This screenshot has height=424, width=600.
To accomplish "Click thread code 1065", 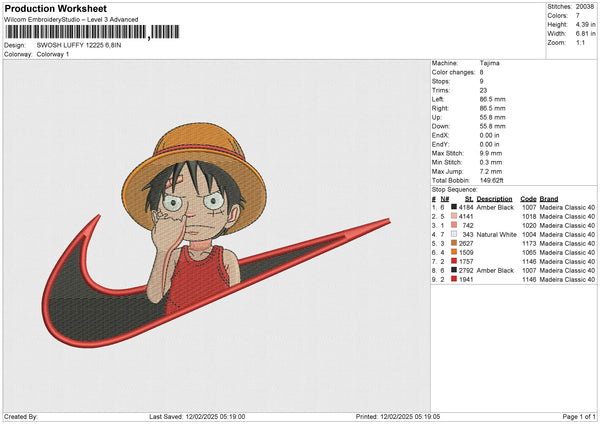I will point(530,252).
